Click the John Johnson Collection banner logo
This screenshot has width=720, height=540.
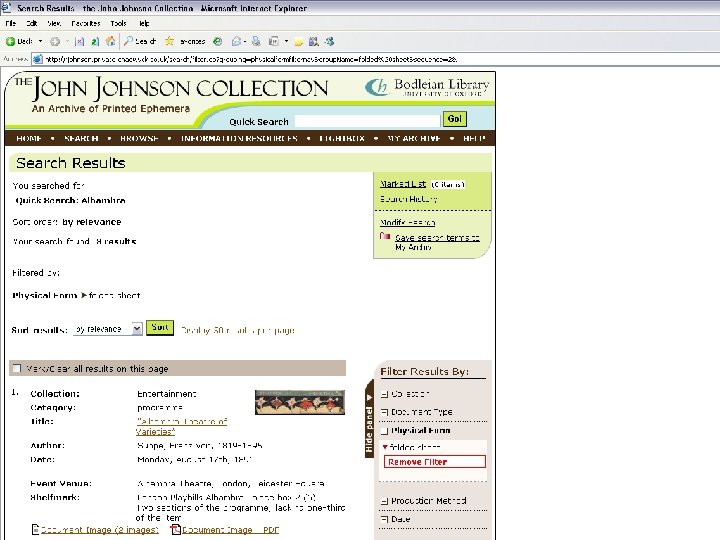[x=171, y=94]
